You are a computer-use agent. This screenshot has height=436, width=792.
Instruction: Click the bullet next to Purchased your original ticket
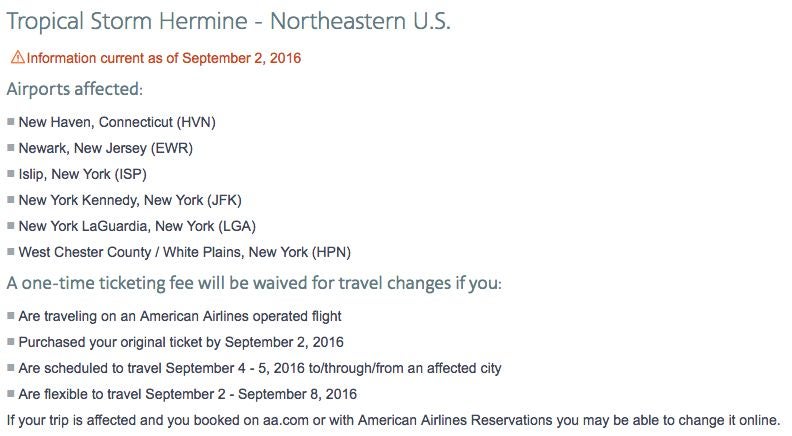(11, 342)
